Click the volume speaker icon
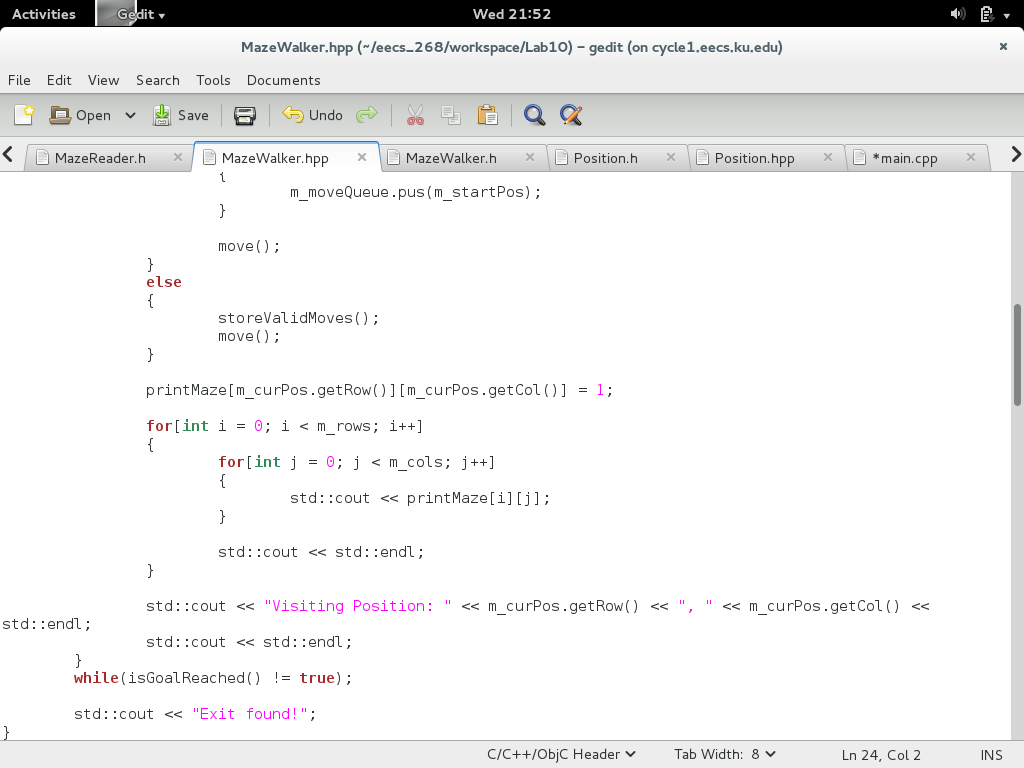 957,14
